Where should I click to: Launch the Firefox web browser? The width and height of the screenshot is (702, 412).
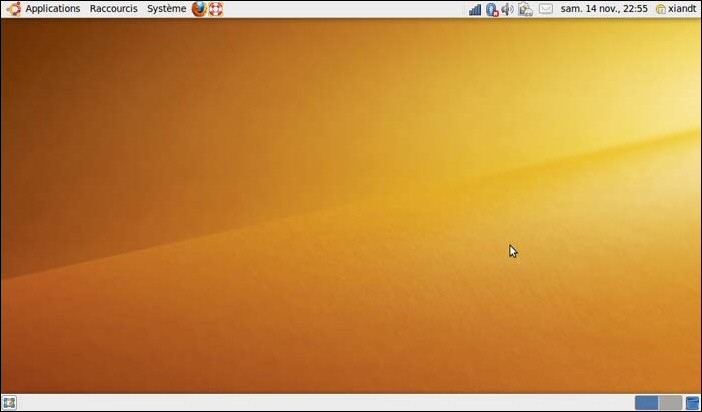(199, 9)
